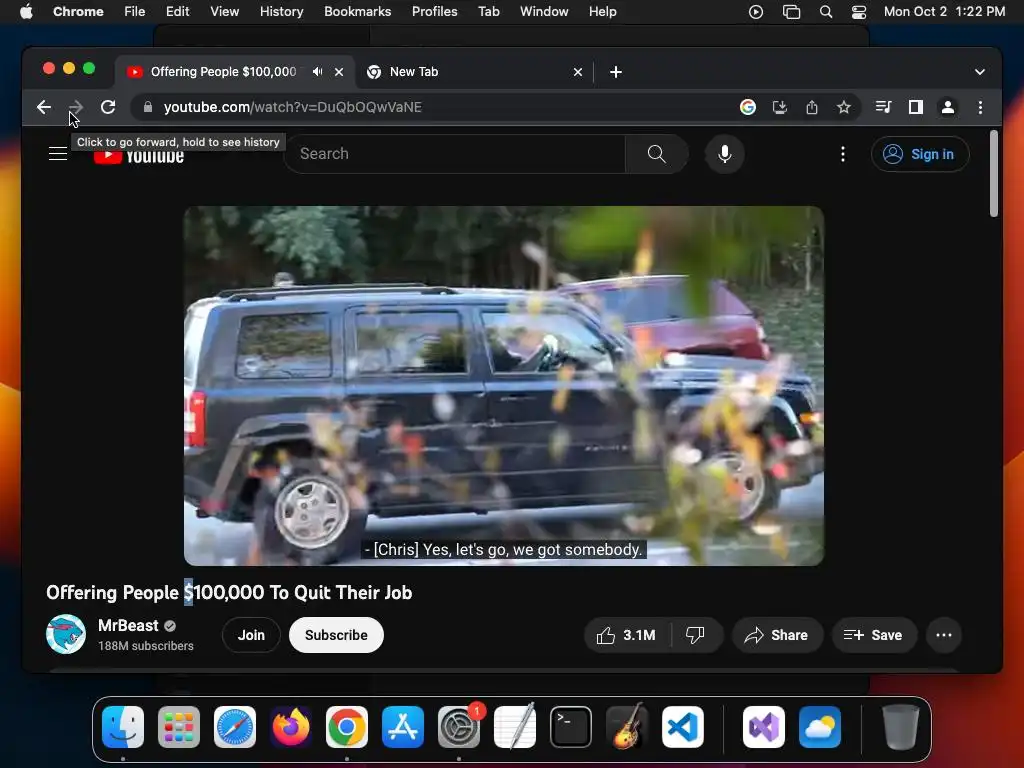The image size is (1024, 768).
Task: Focus the YouTube Search field
Action: [455, 154]
